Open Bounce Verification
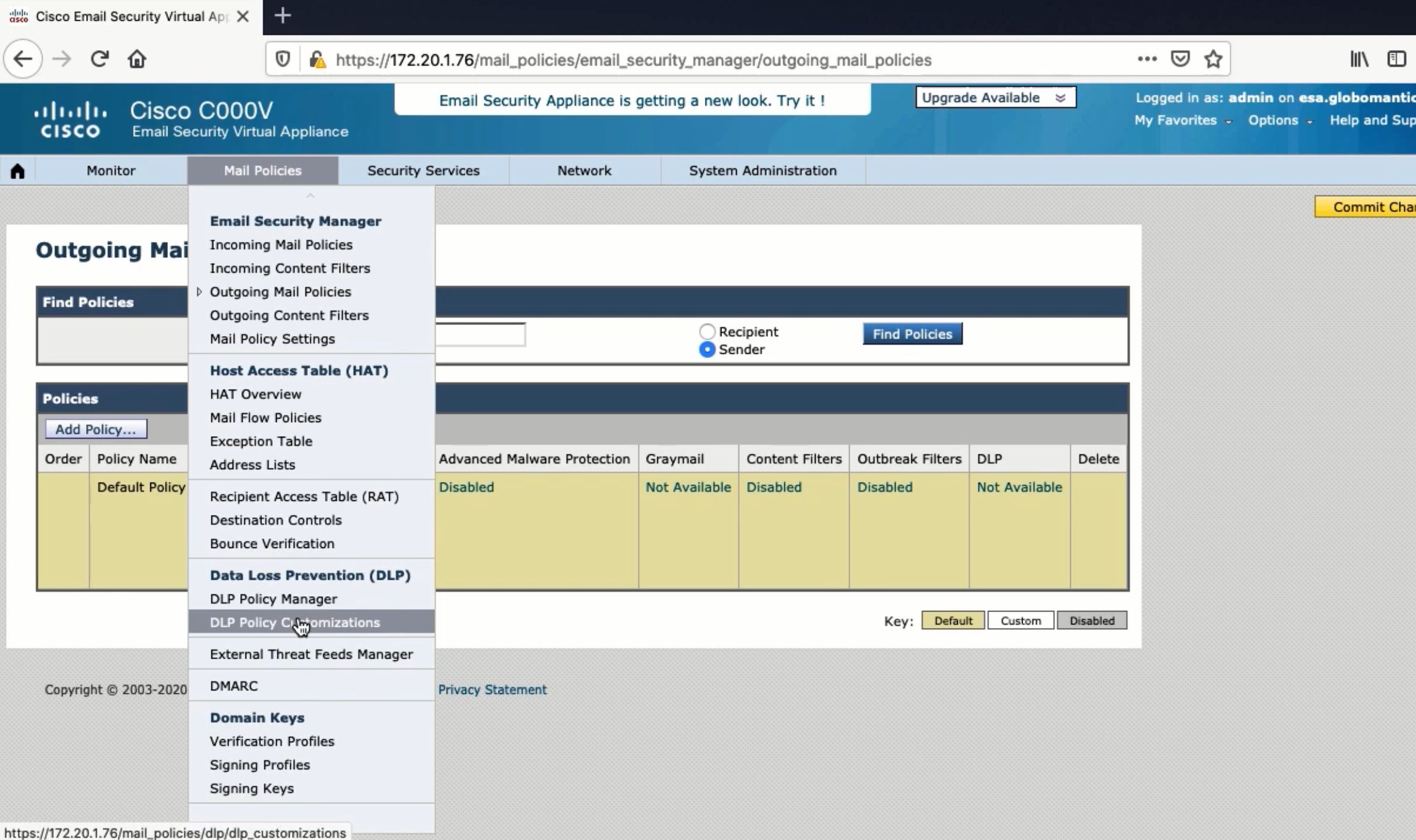The height and width of the screenshot is (840, 1416). click(272, 544)
